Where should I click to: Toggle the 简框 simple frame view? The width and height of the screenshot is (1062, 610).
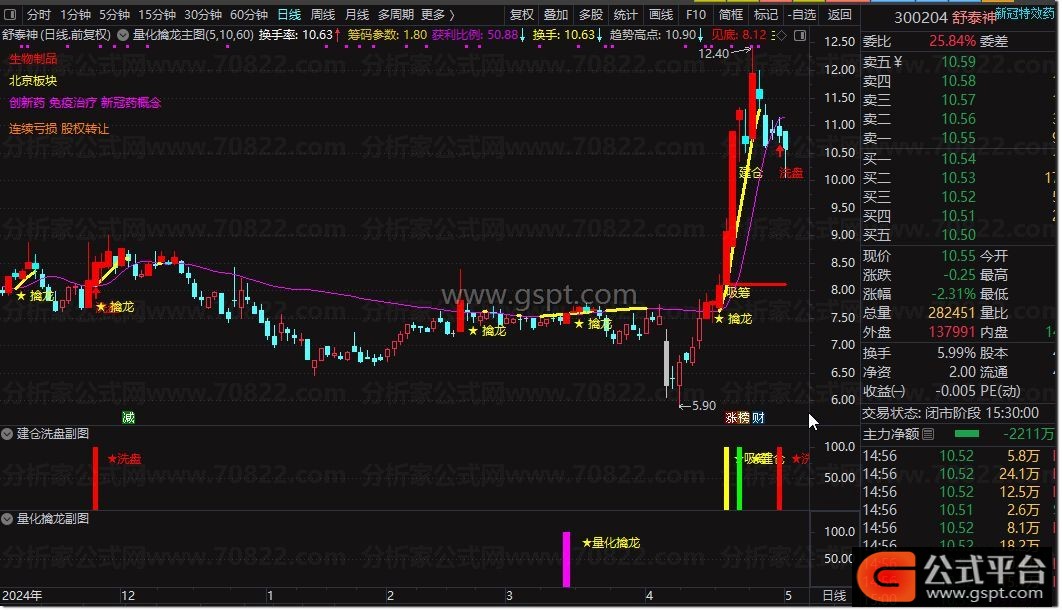point(731,14)
